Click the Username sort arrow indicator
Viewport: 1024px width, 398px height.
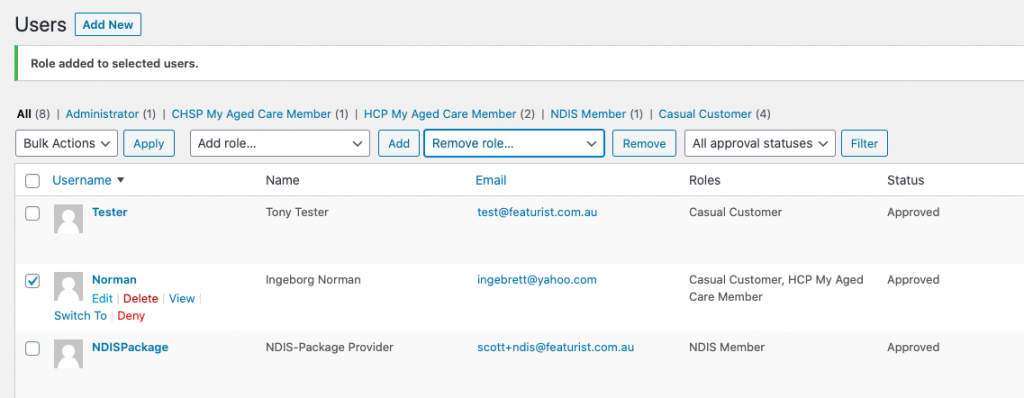coord(120,180)
